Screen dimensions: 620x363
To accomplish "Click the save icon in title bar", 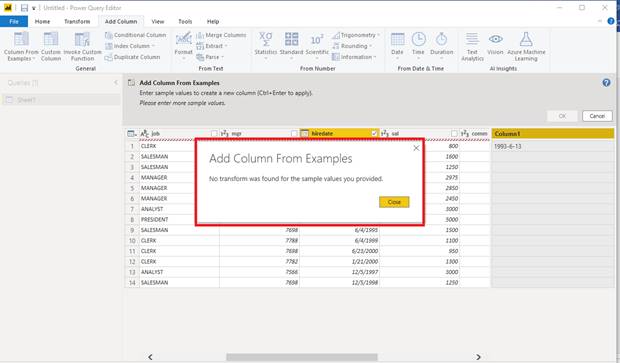I will pos(25,8).
